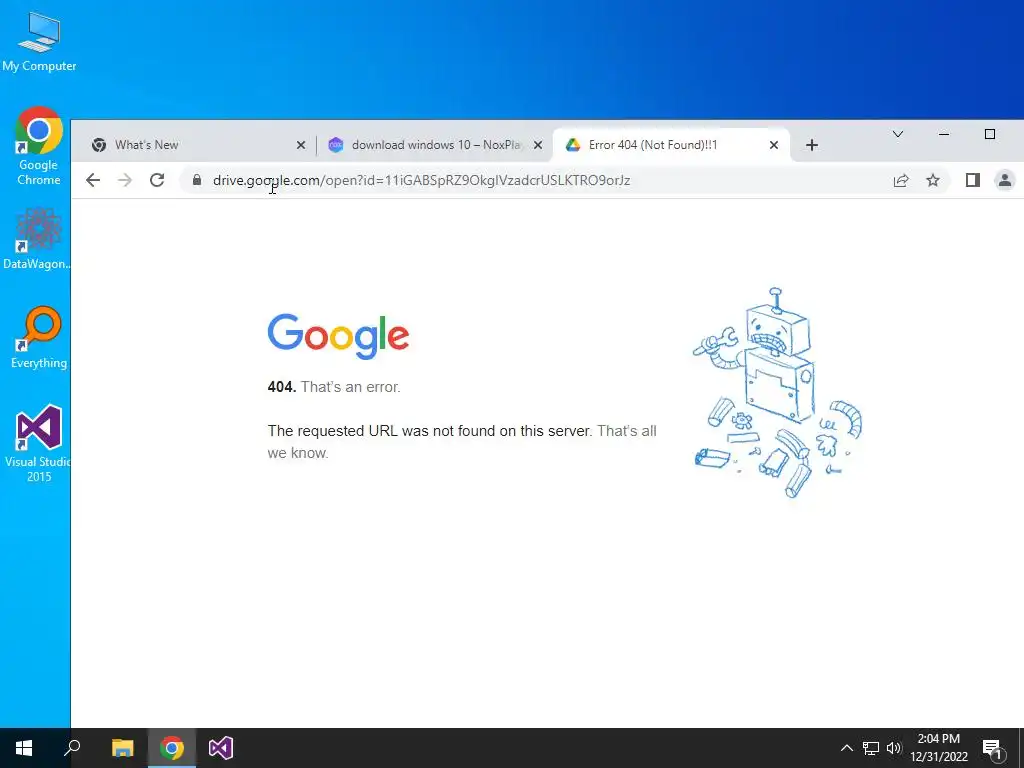Close the download windows 10 tab
The height and width of the screenshot is (768, 1024).
(537, 145)
